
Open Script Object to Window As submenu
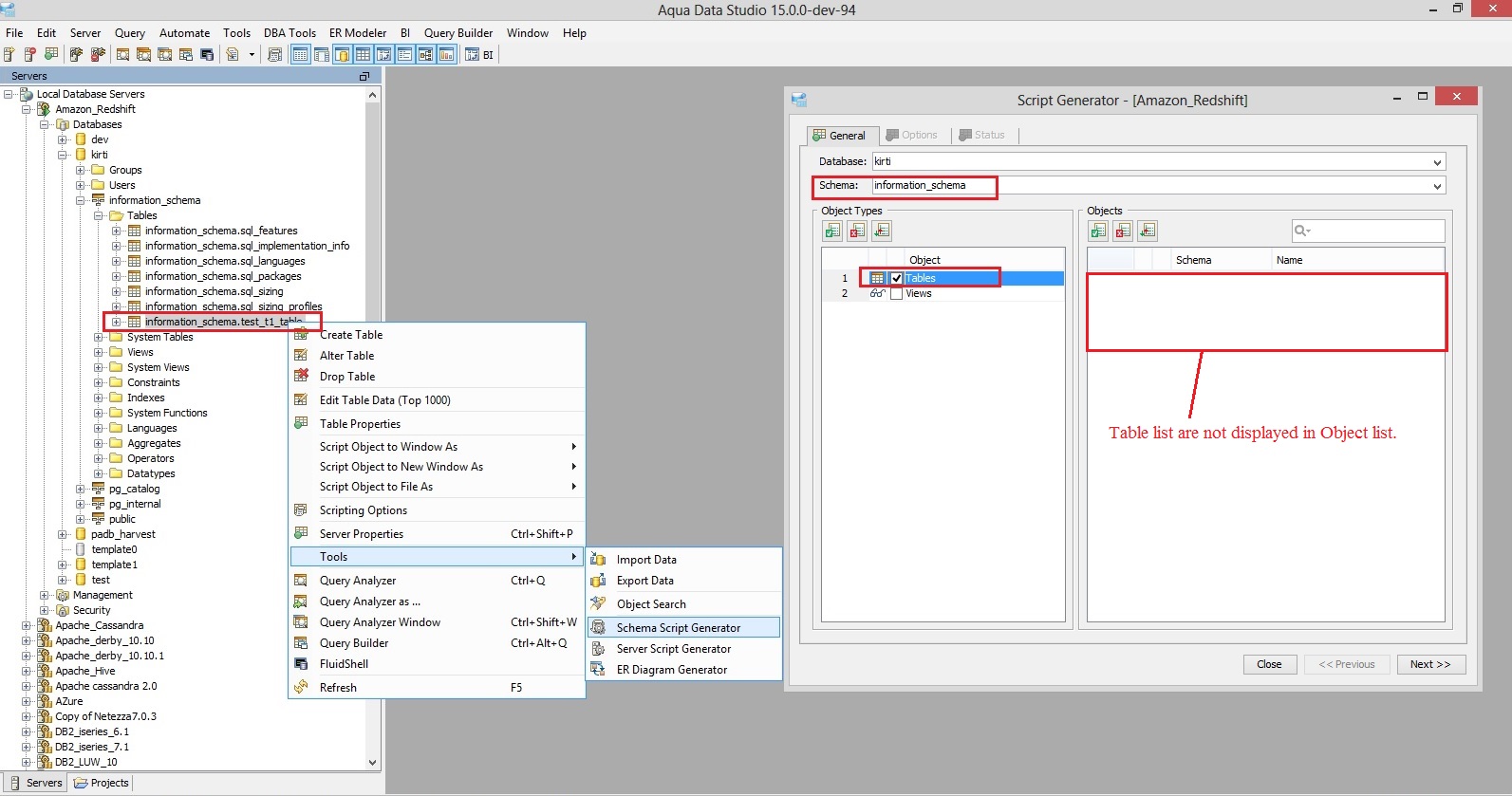437,446
